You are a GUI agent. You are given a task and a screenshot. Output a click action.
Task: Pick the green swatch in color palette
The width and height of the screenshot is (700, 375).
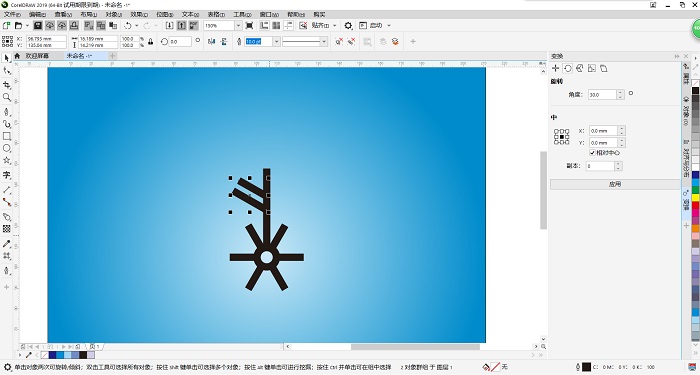pyautogui.click(x=695, y=190)
